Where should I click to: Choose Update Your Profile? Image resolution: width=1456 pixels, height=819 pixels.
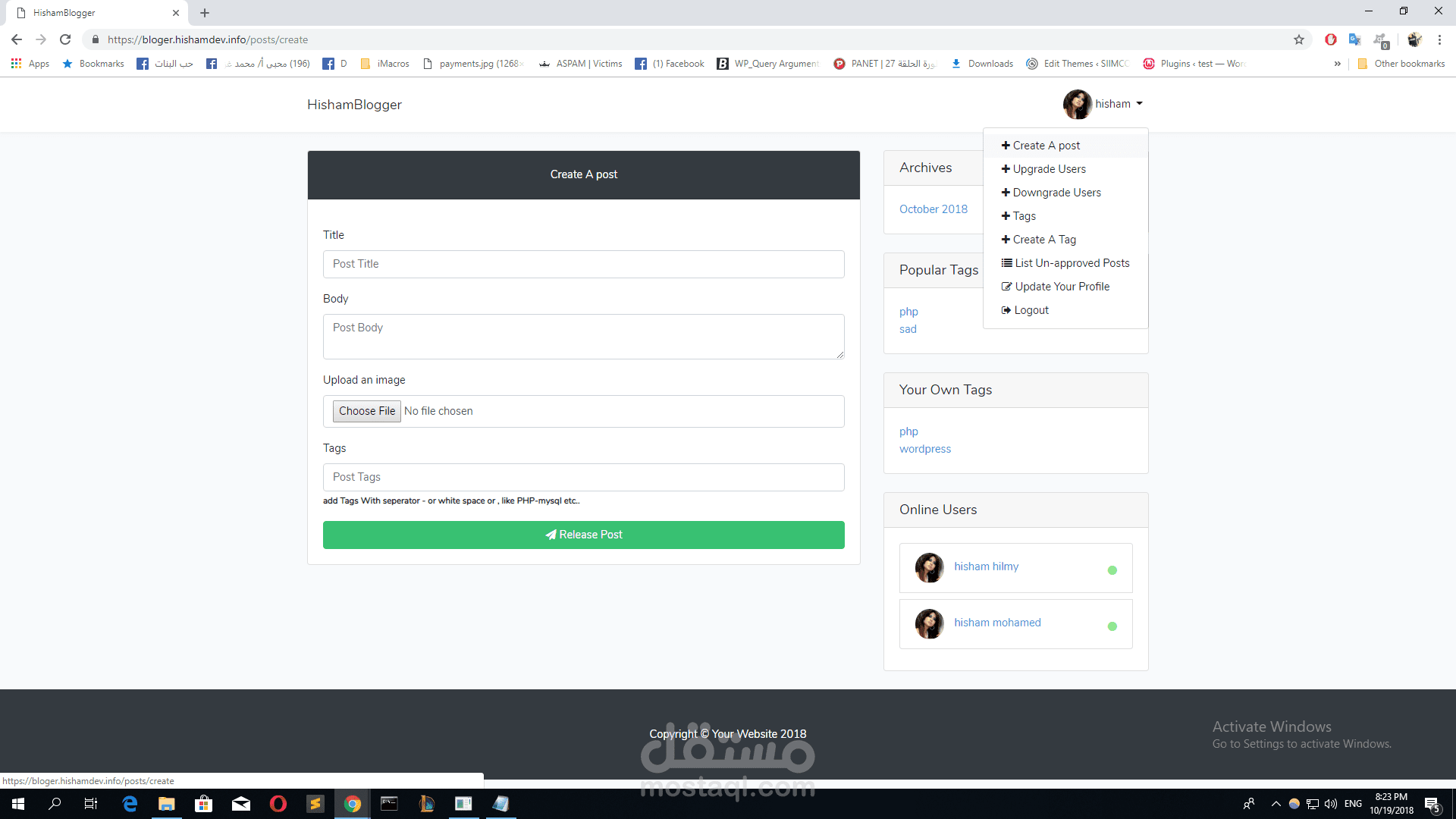pos(1065,287)
